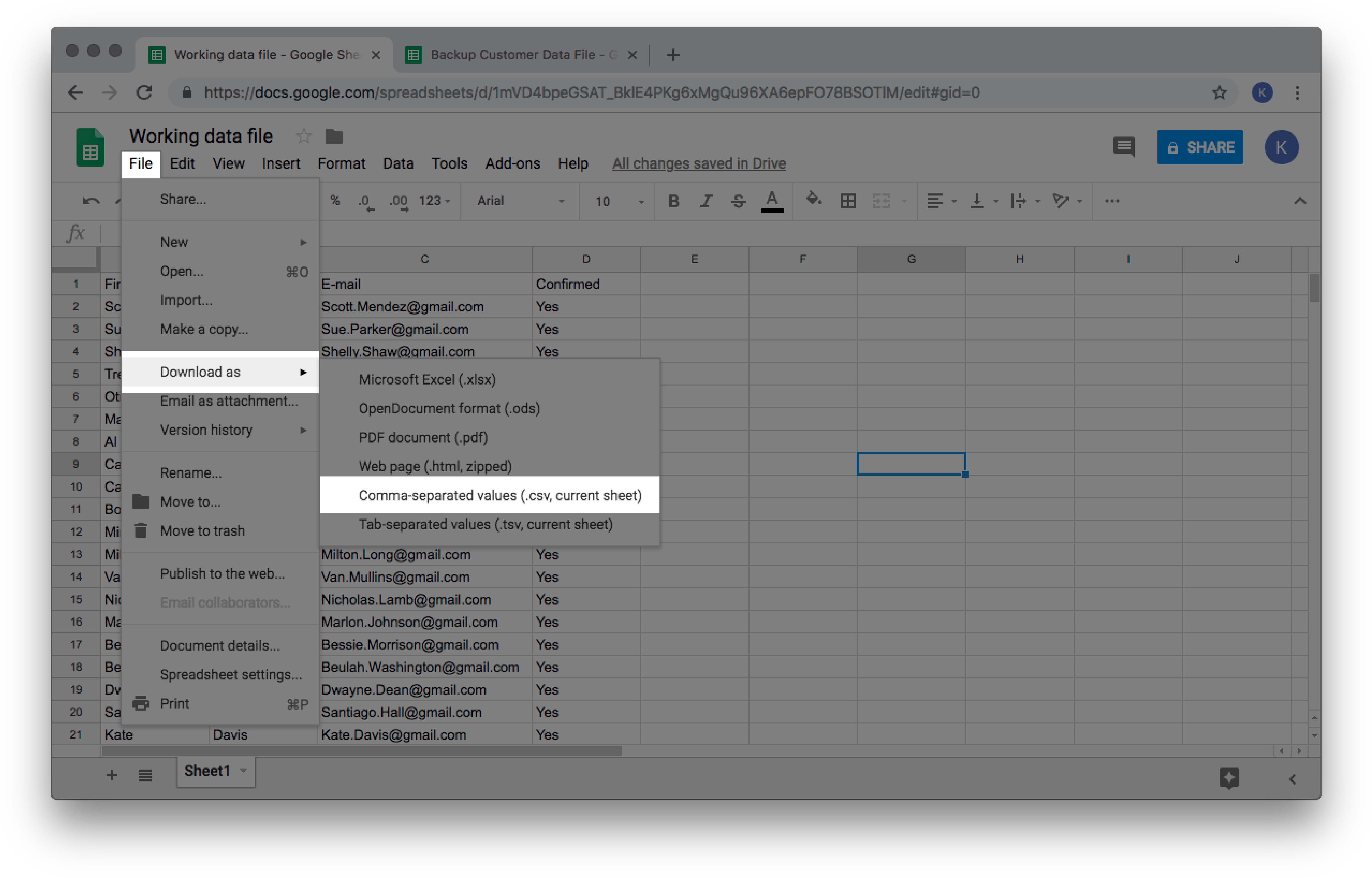
Task: Open Spreadsheet settings...
Action: pyautogui.click(x=220, y=675)
